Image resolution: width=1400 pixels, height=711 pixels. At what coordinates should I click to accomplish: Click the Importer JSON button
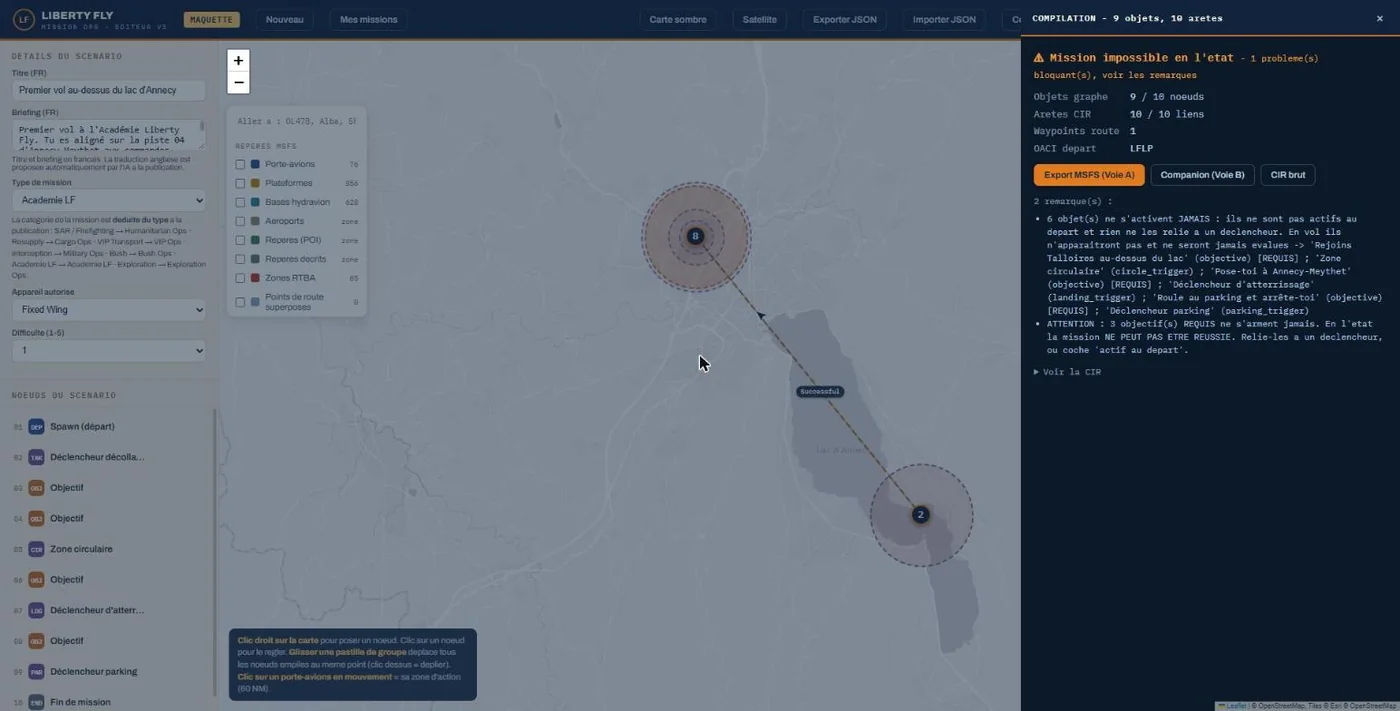944,19
